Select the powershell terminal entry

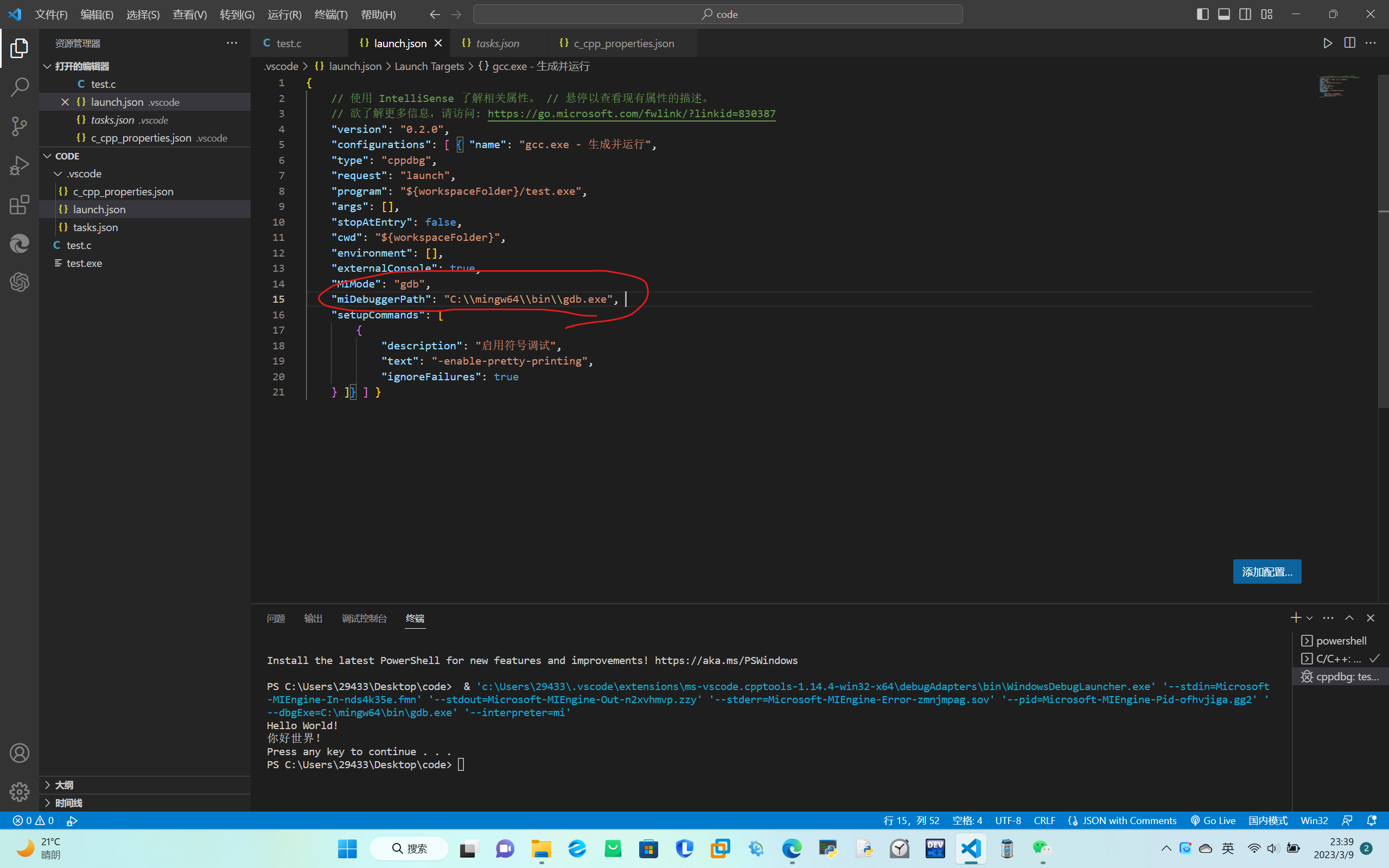(x=1340, y=641)
